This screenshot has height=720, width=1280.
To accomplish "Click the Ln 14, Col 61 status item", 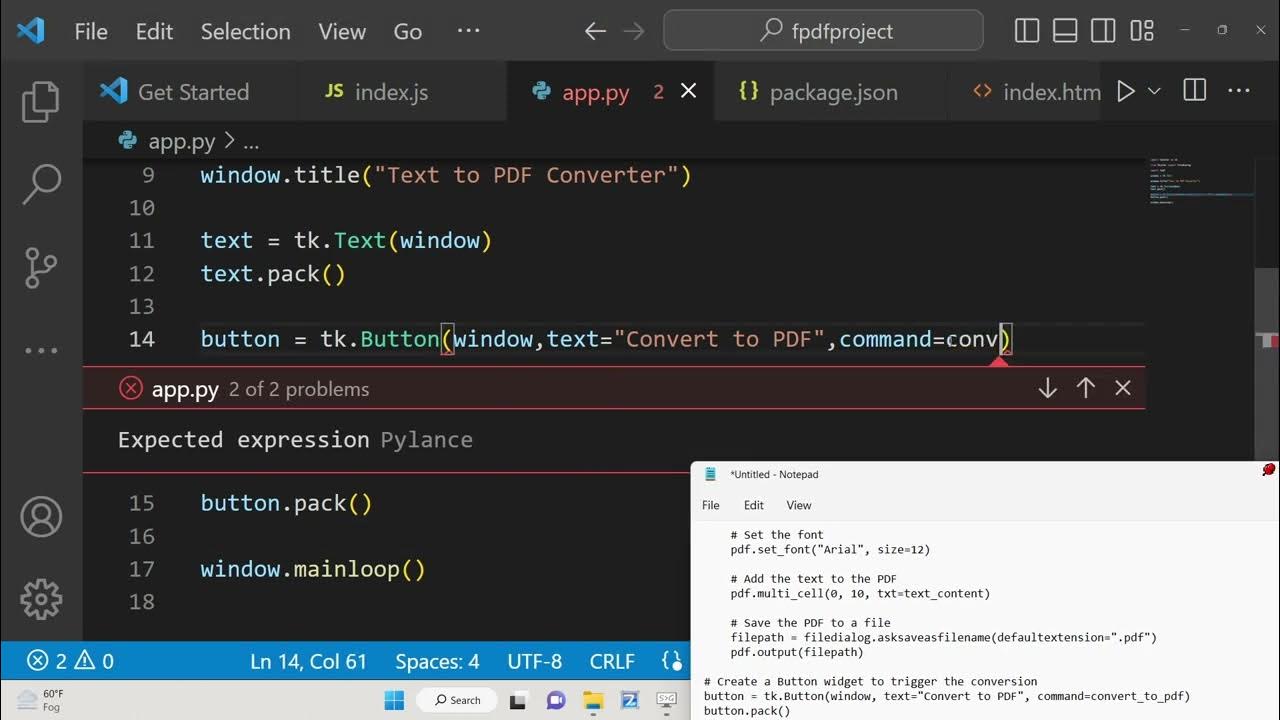I will (x=308, y=661).
